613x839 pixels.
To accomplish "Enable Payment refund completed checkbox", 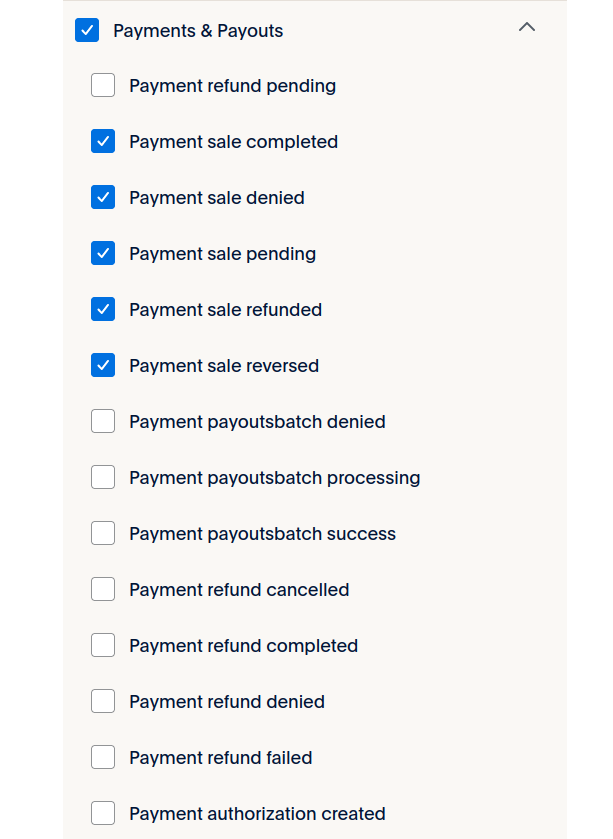I will 103,646.
